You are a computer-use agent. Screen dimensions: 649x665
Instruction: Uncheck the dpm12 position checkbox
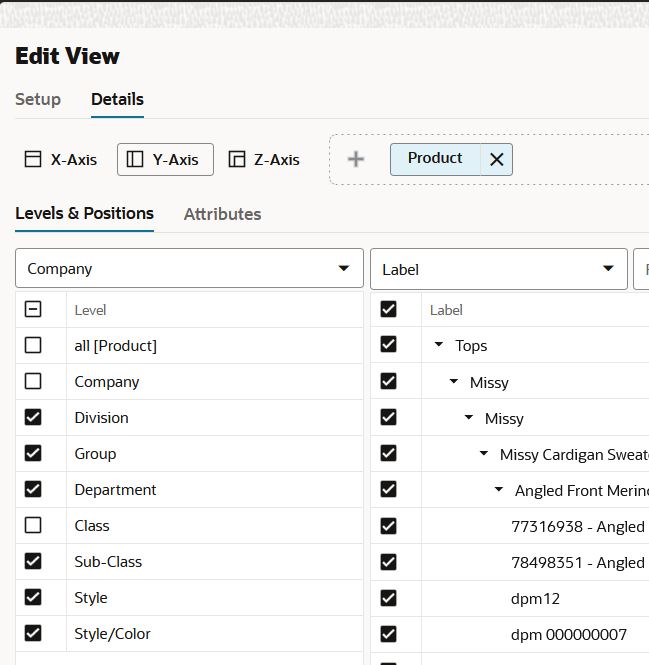389,598
